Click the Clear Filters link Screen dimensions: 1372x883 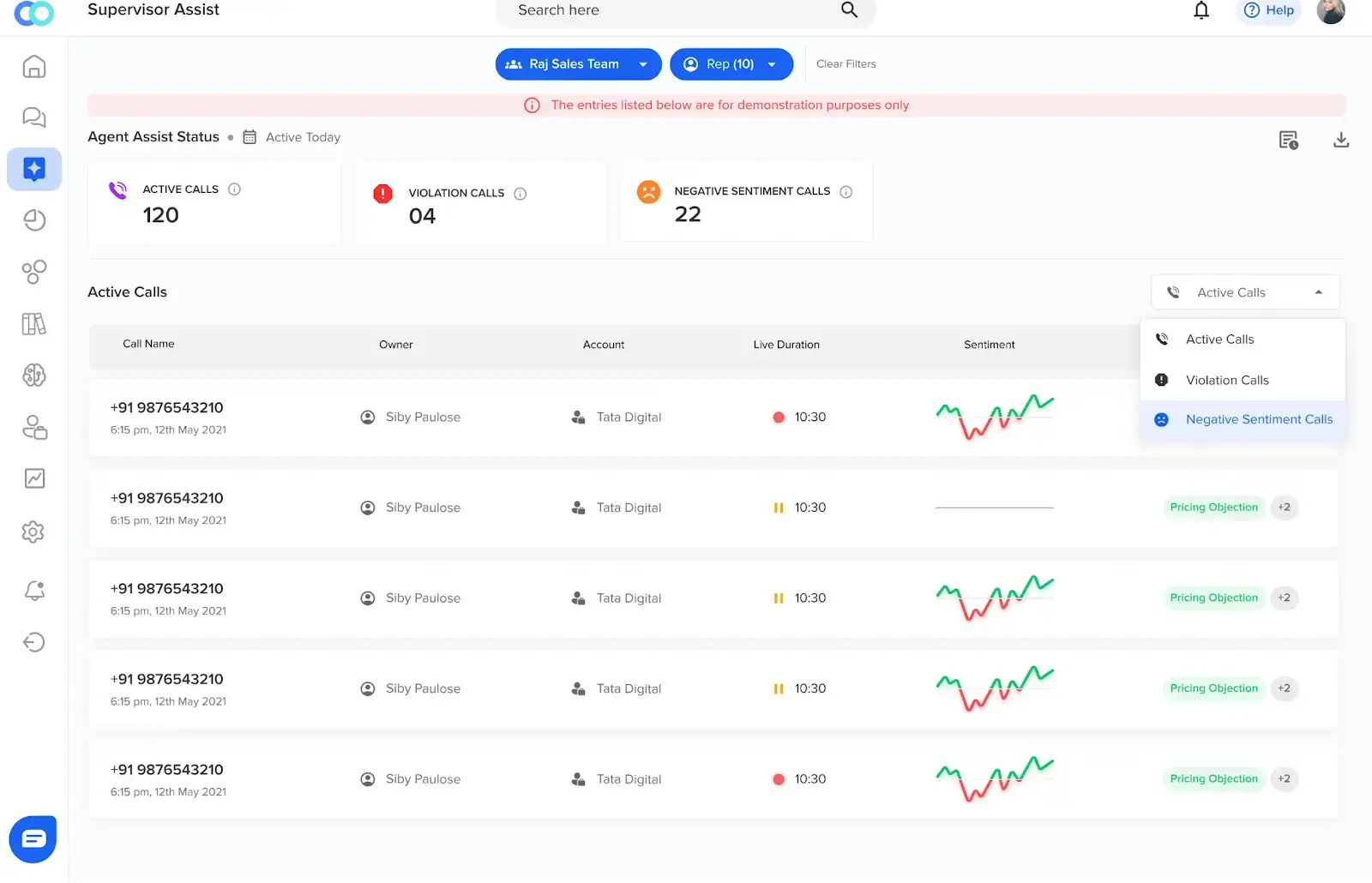coord(845,63)
